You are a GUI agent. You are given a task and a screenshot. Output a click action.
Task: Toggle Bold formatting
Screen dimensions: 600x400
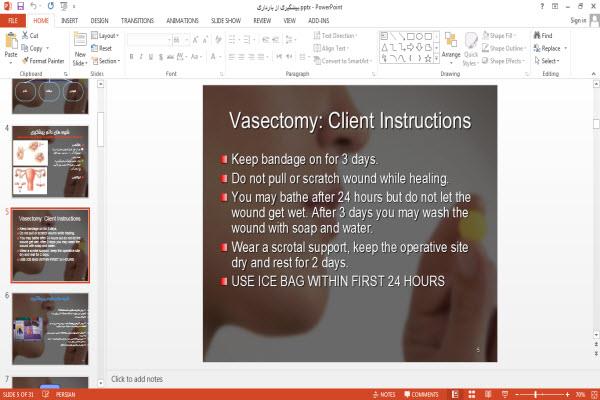coord(131,57)
